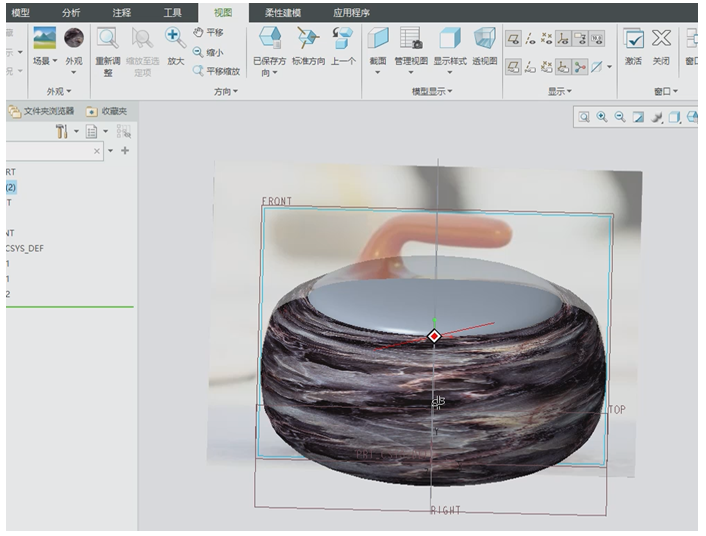The image size is (706, 536).
Task: Open the 柔性建模 (Flexible Modeling) tab
Action: point(285,12)
